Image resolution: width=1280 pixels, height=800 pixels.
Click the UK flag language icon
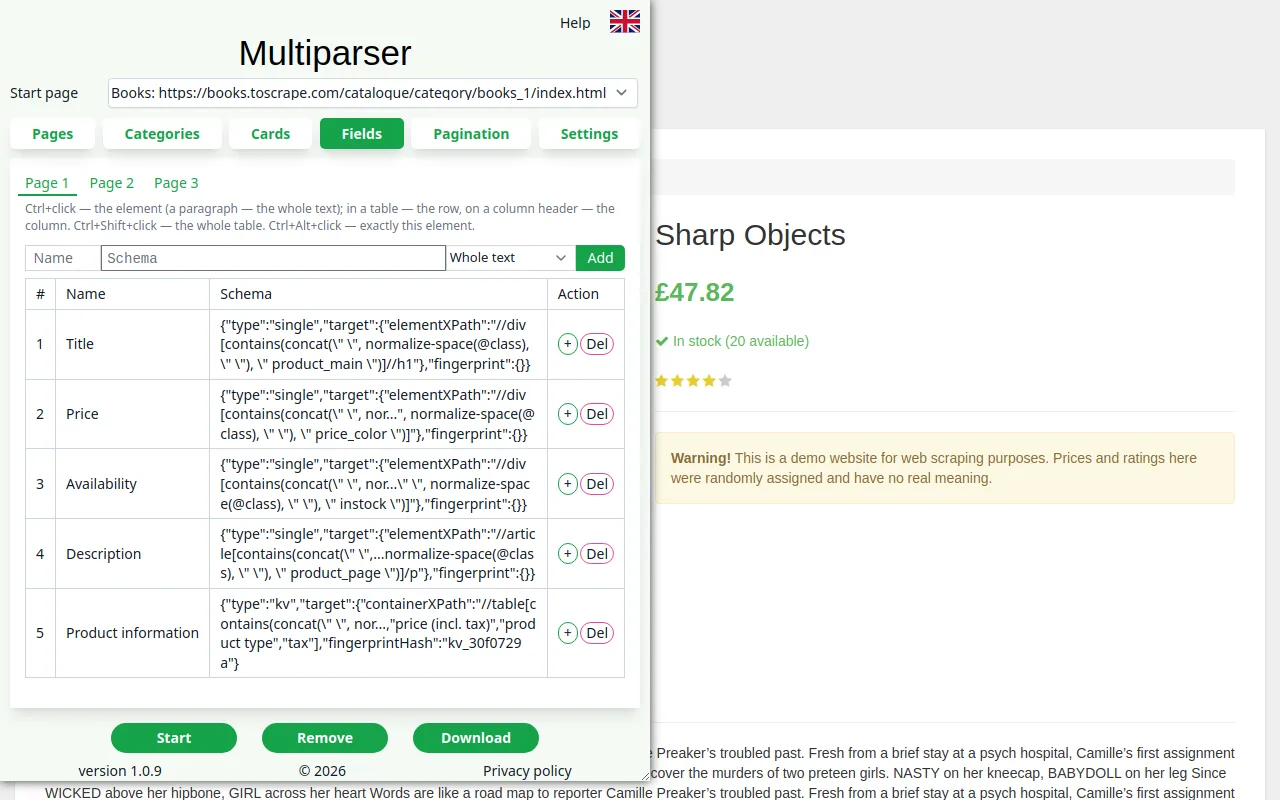point(625,22)
